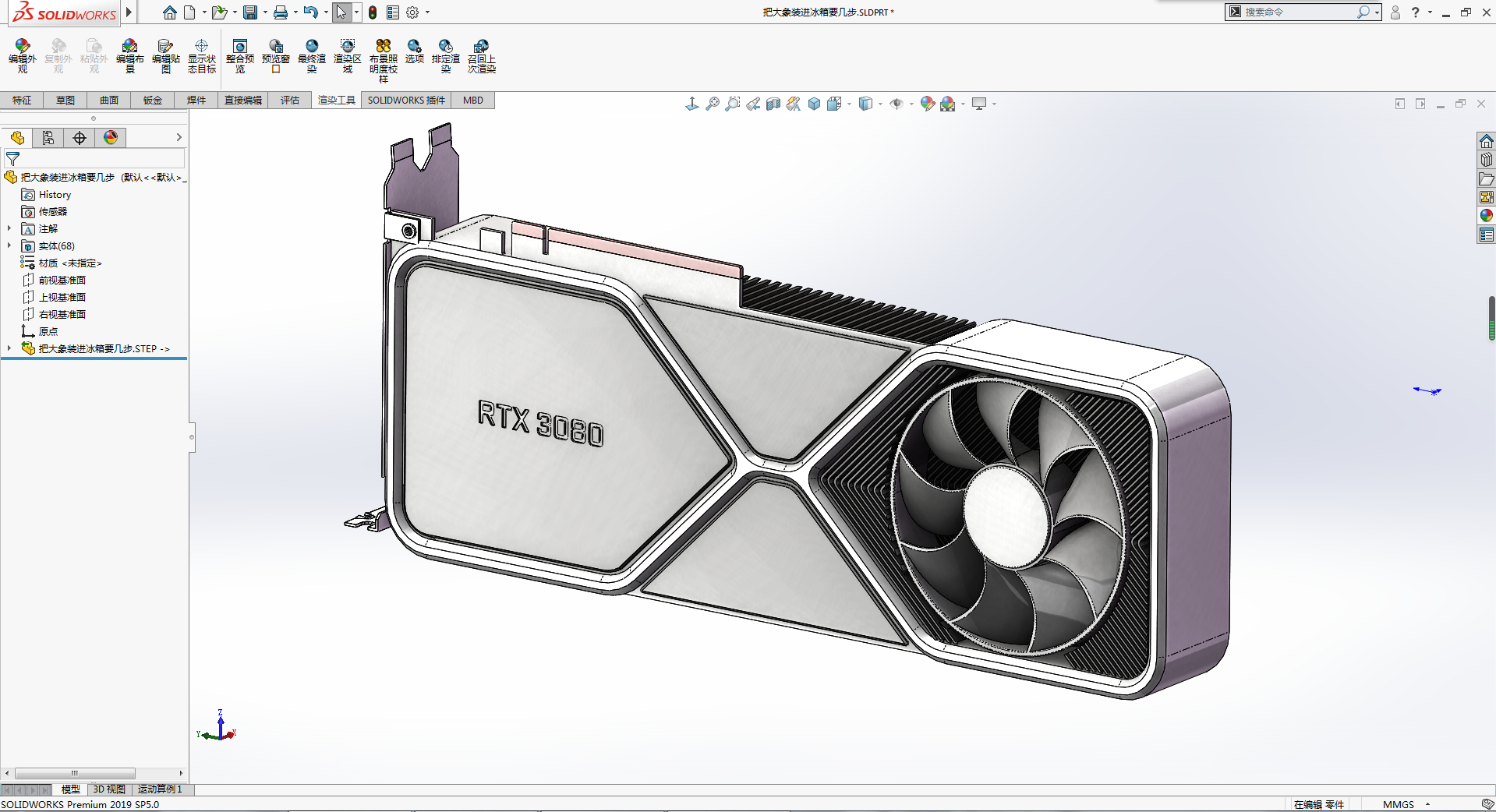Activate the Section View tool

pyautogui.click(x=773, y=104)
